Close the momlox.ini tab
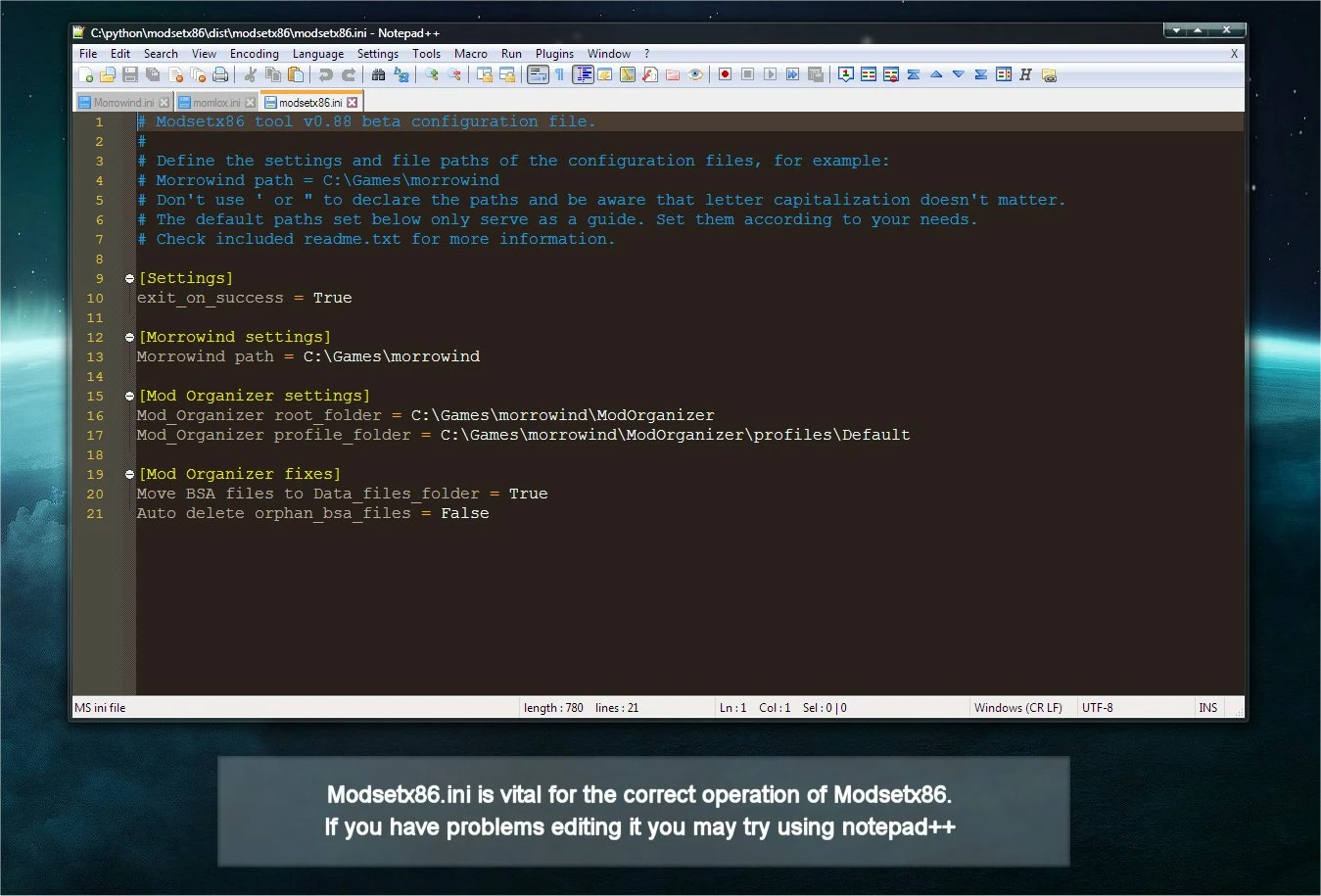 pos(251,103)
